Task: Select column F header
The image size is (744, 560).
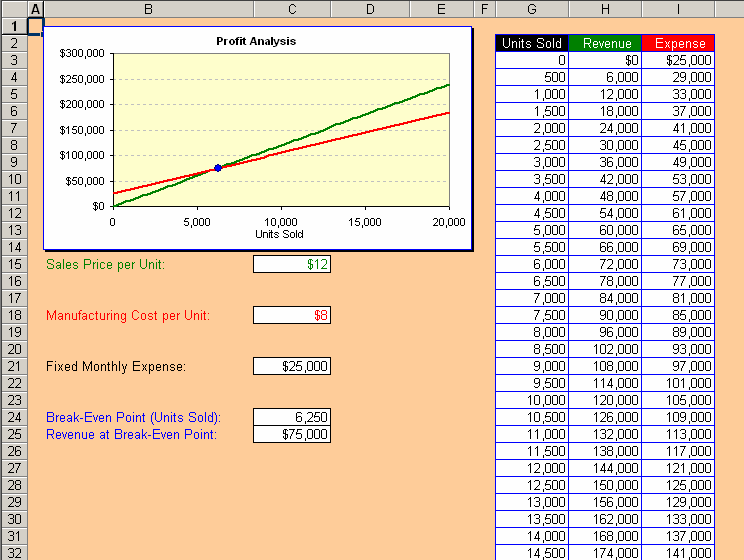Action: [x=484, y=9]
